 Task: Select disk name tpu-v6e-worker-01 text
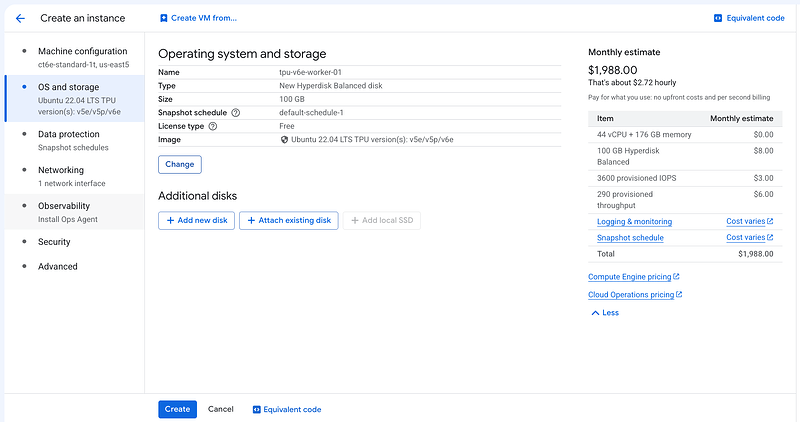[310, 72]
